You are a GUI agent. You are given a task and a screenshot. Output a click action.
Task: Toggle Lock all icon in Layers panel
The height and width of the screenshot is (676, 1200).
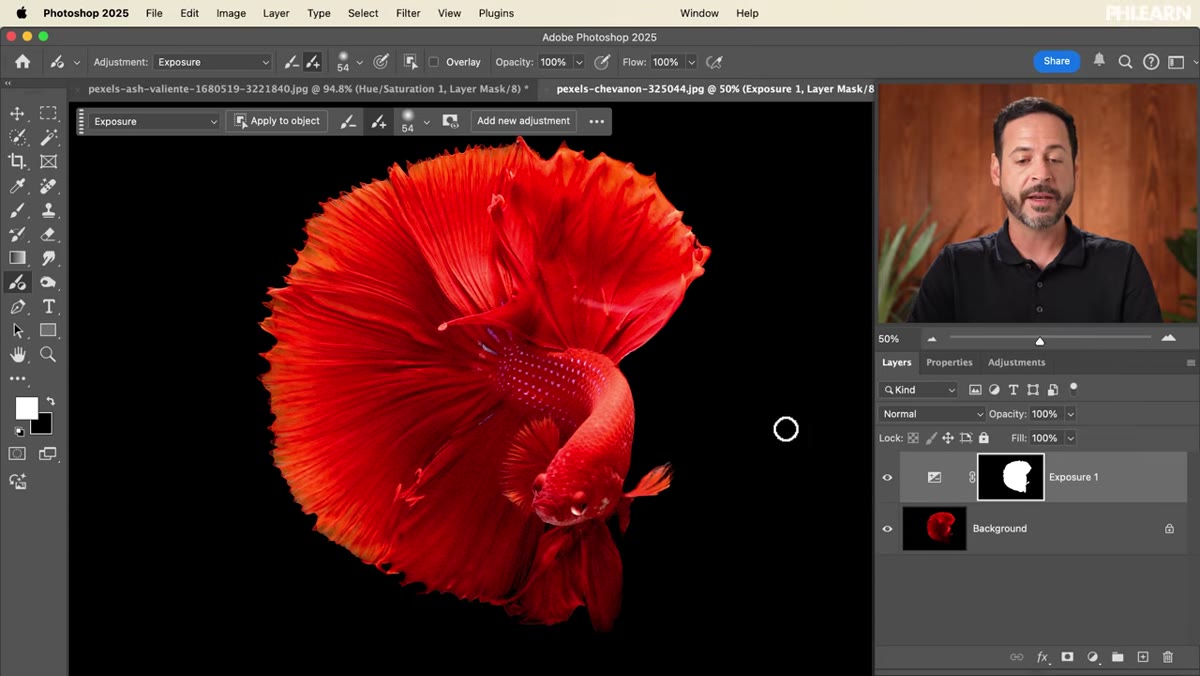pyautogui.click(x=984, y=438)
